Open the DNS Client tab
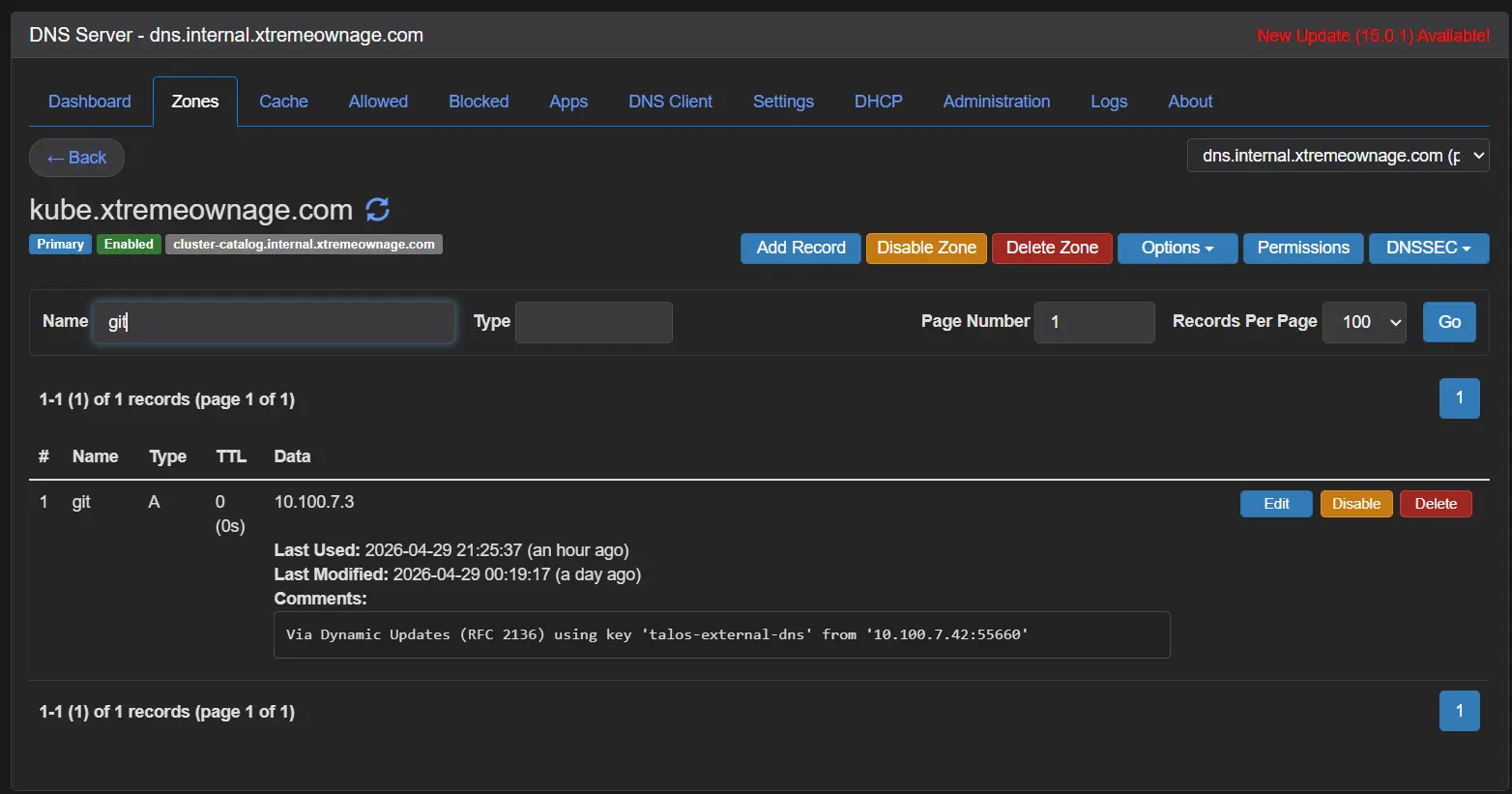The image size is (1512, 794). [x=670, y=102]
